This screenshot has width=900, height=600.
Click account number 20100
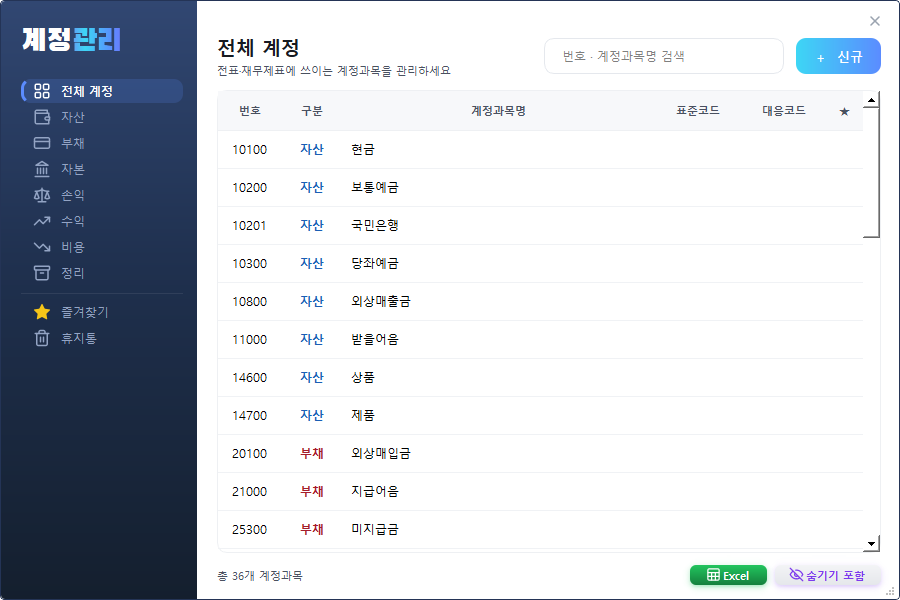[x=249, y=454]
